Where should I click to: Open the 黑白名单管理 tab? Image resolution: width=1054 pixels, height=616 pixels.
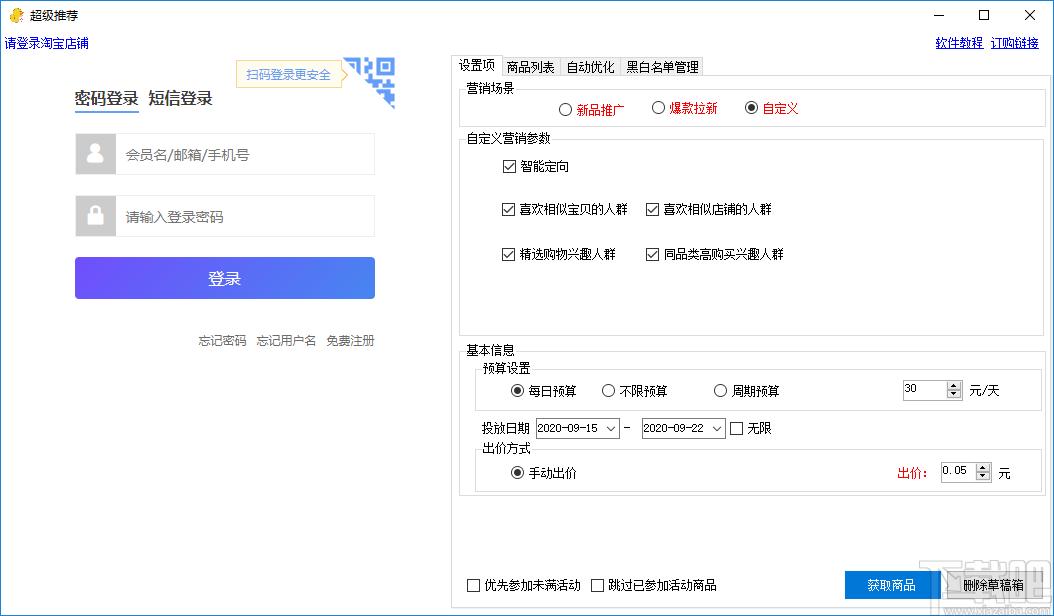pyautogui.click(x=662, y=67)
